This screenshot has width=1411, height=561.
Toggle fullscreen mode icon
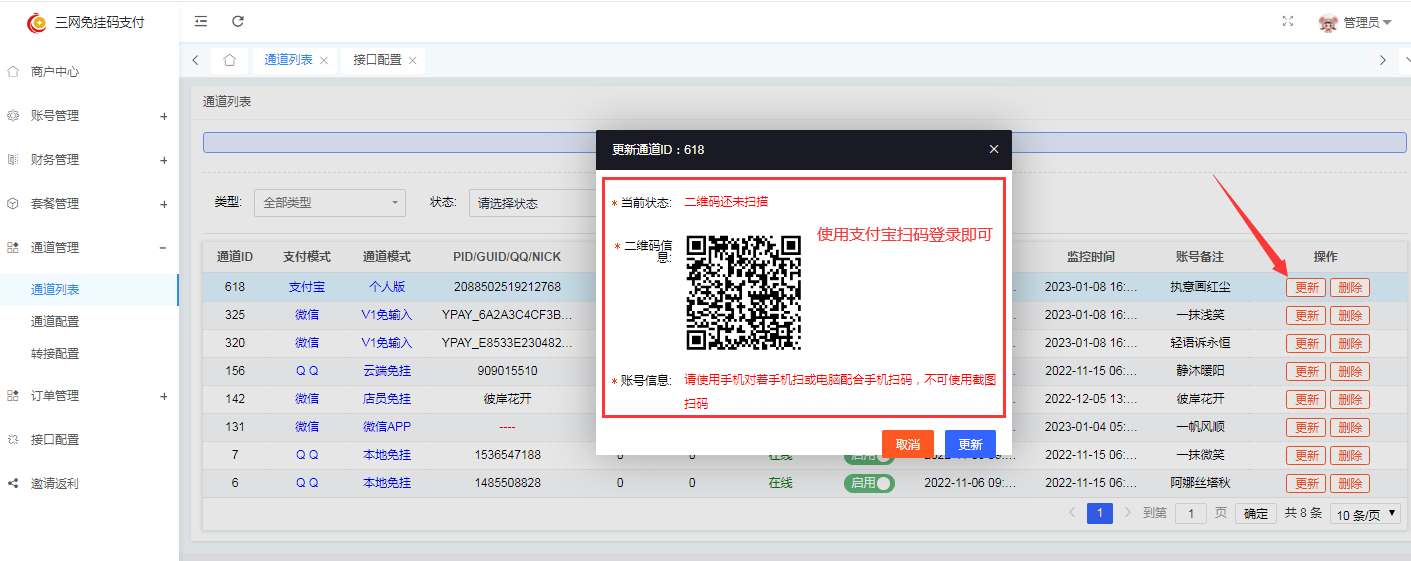[x=1288, y=21]
